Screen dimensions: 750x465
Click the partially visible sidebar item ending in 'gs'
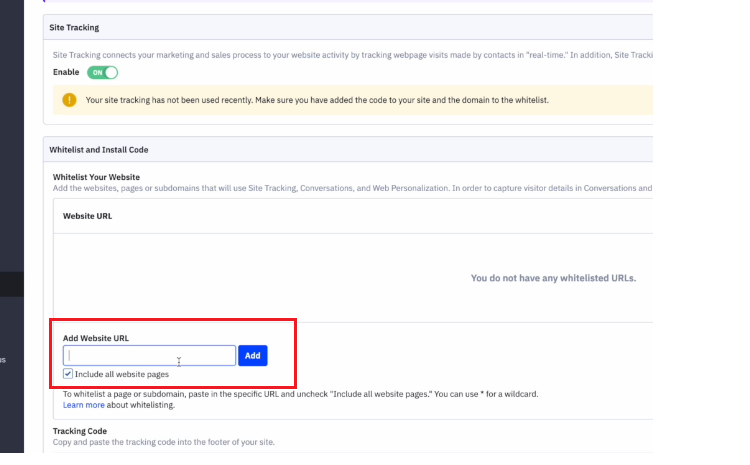[x=3, y=360]
